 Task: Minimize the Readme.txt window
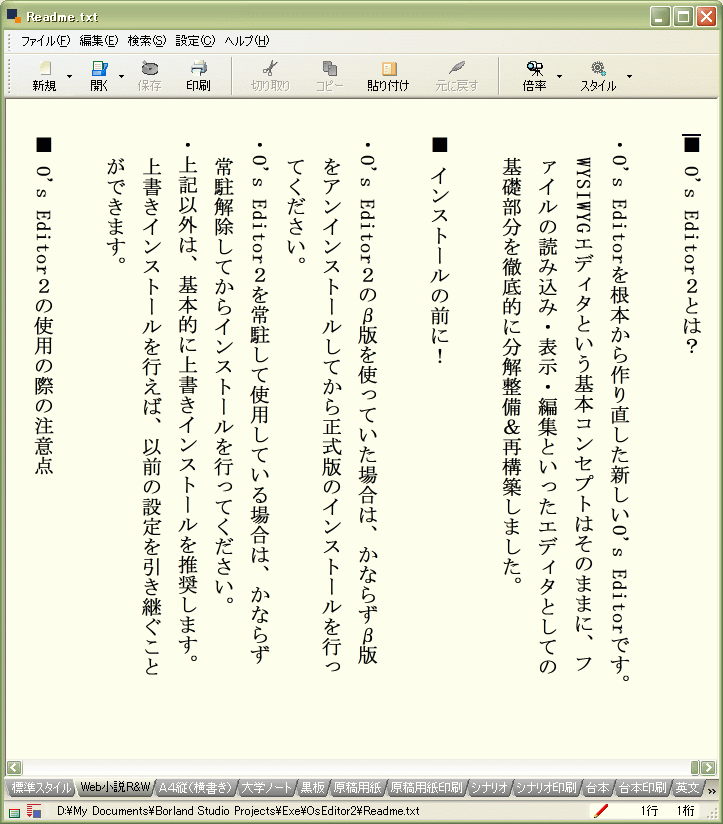[660, 16]
